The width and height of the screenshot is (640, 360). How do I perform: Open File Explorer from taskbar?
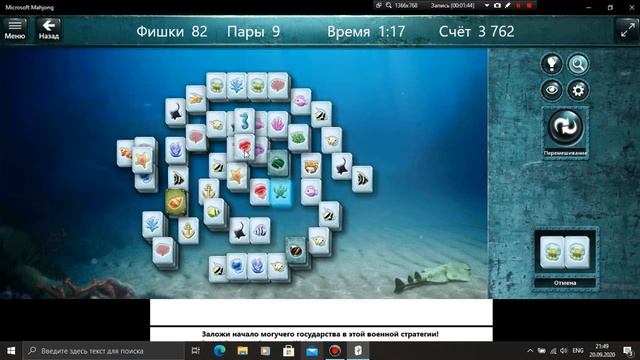point(242,351)
